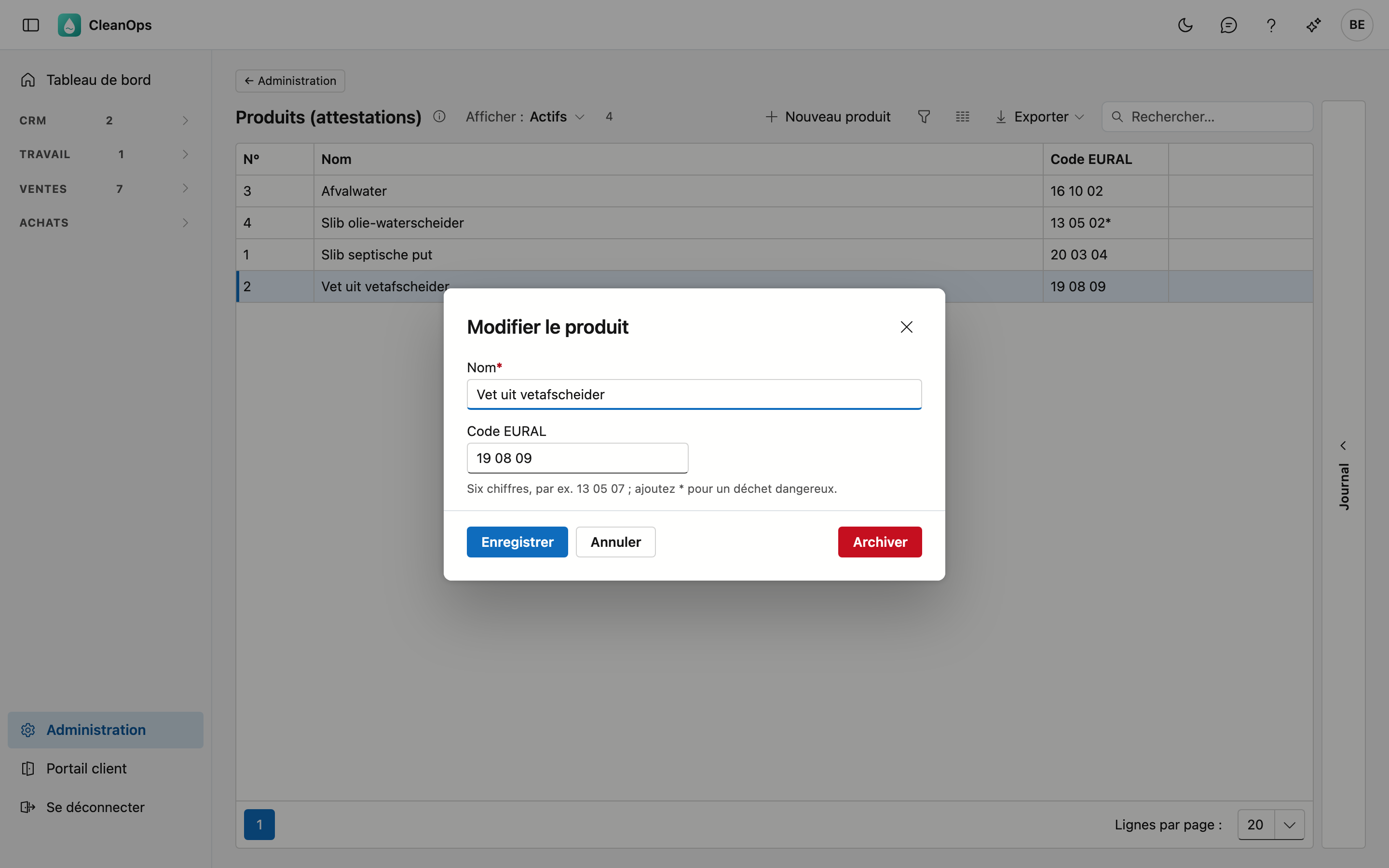Click the Code EURAL column header

pos(1105,160)
